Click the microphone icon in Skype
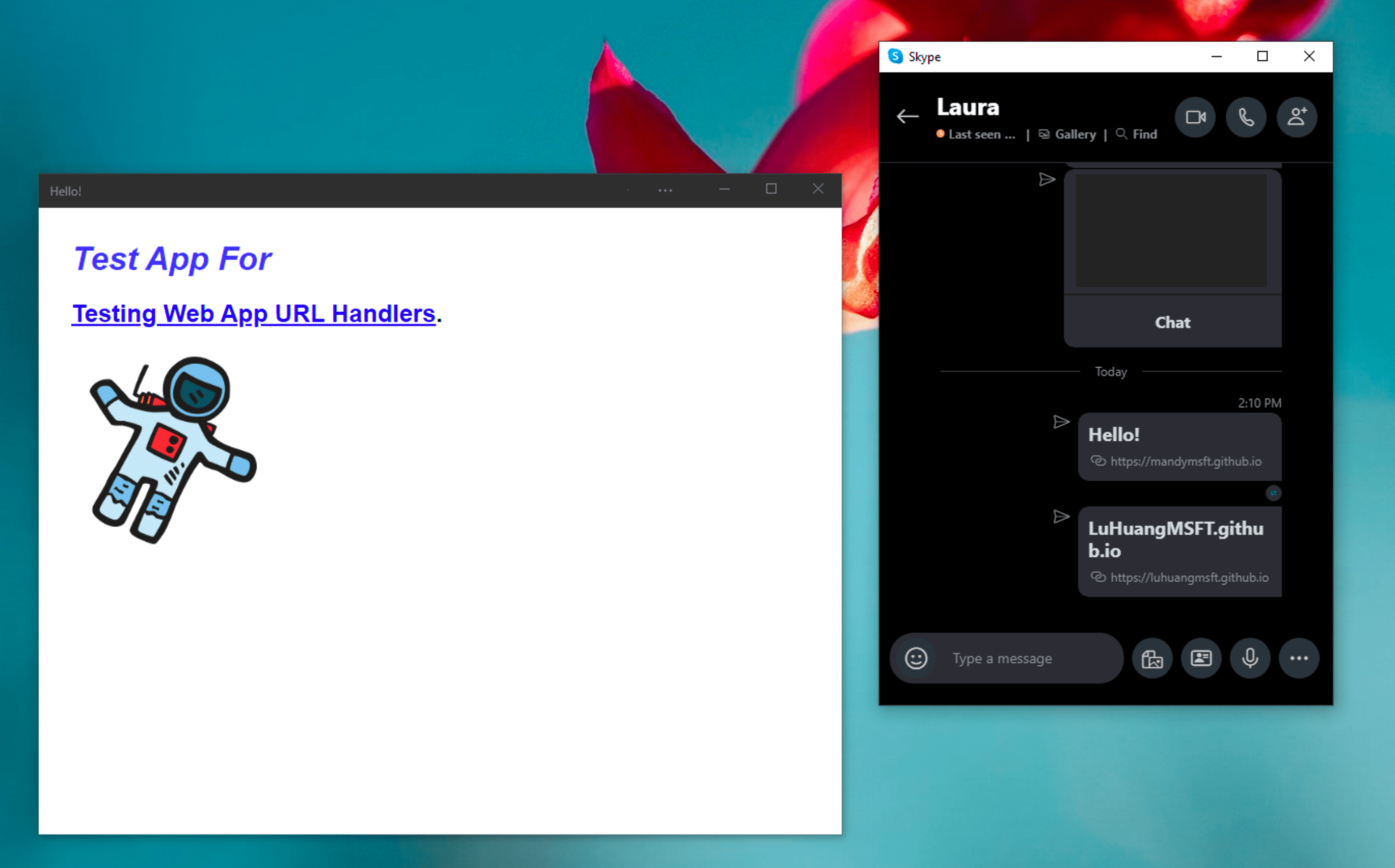Screen dimensions: 1395x868 [x=1250, y=658]
